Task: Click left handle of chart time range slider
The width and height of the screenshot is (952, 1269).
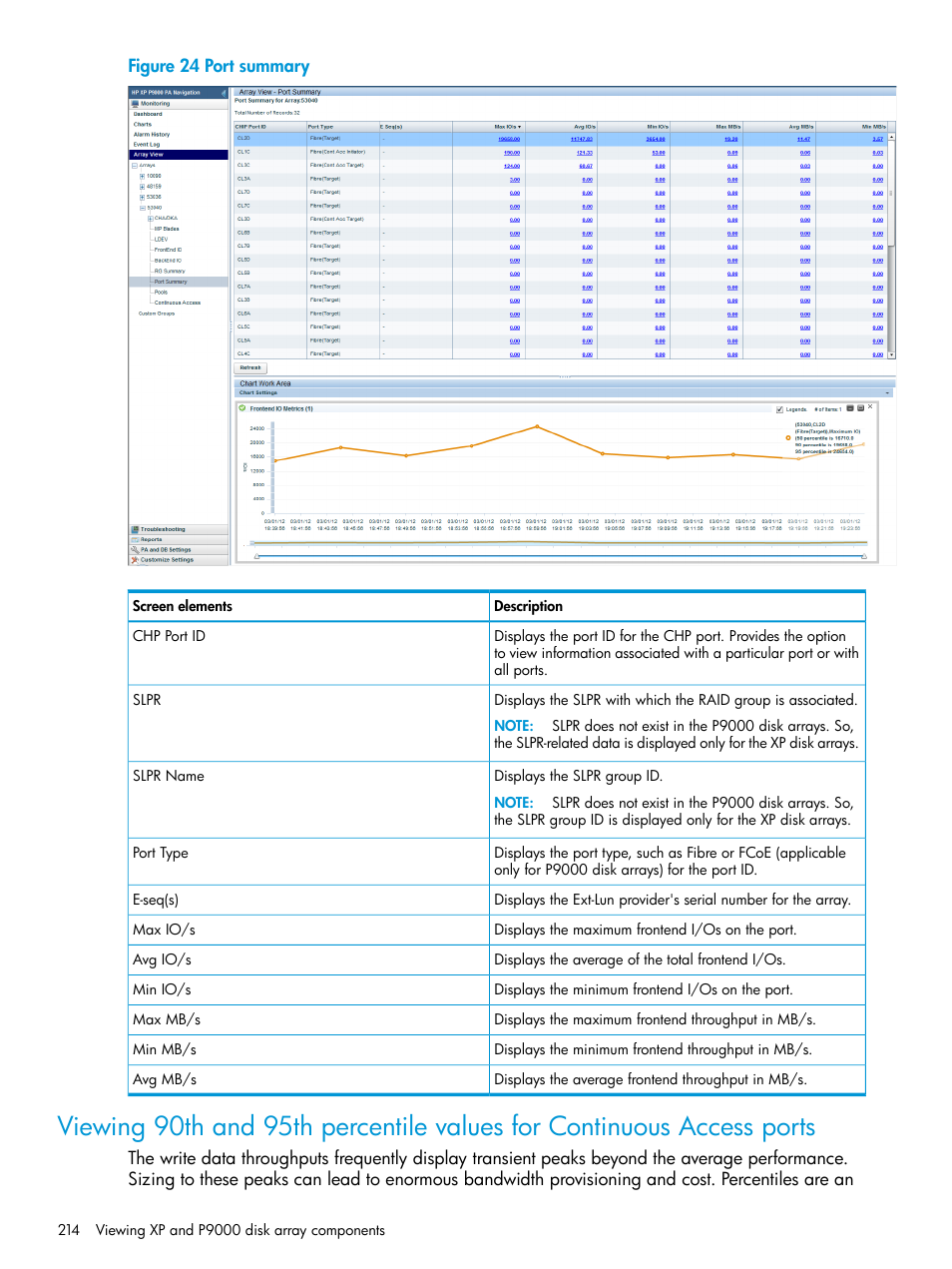Action: 255,556
